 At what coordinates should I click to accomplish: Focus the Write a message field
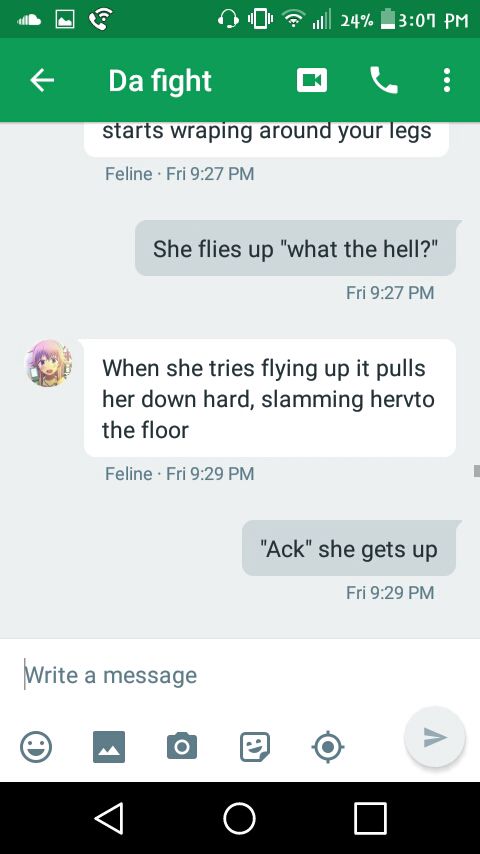[x=240, y=675]
